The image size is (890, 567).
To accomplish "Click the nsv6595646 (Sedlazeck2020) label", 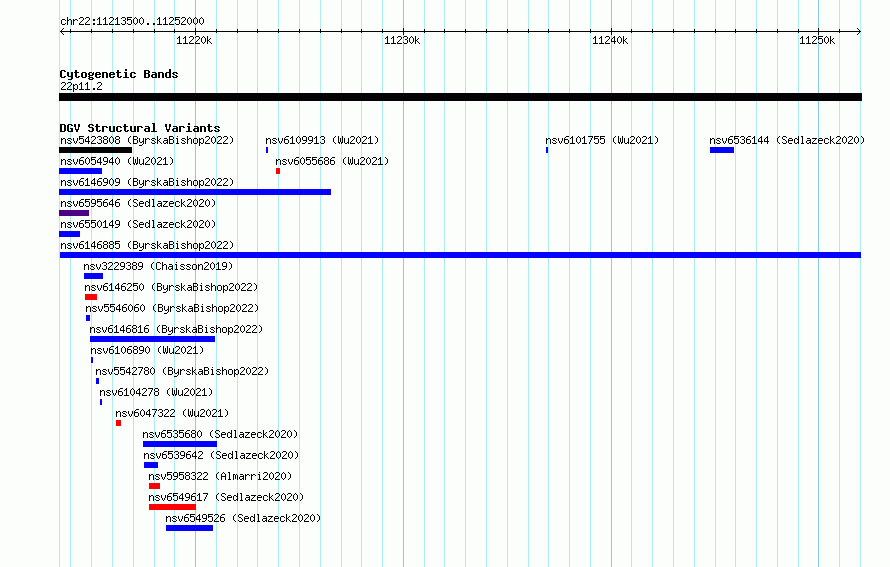I will 138,203.
